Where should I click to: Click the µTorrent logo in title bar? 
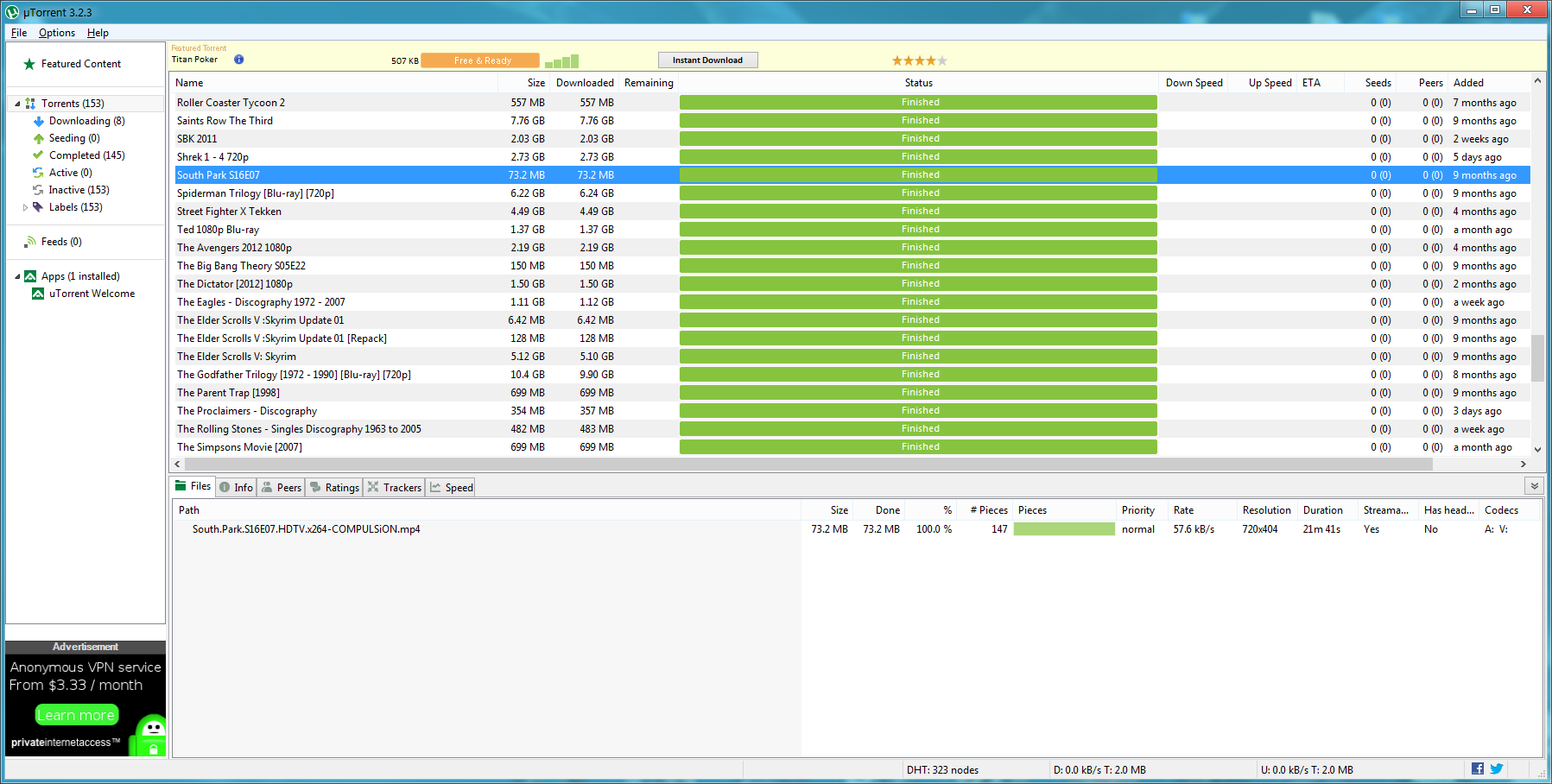12,12
